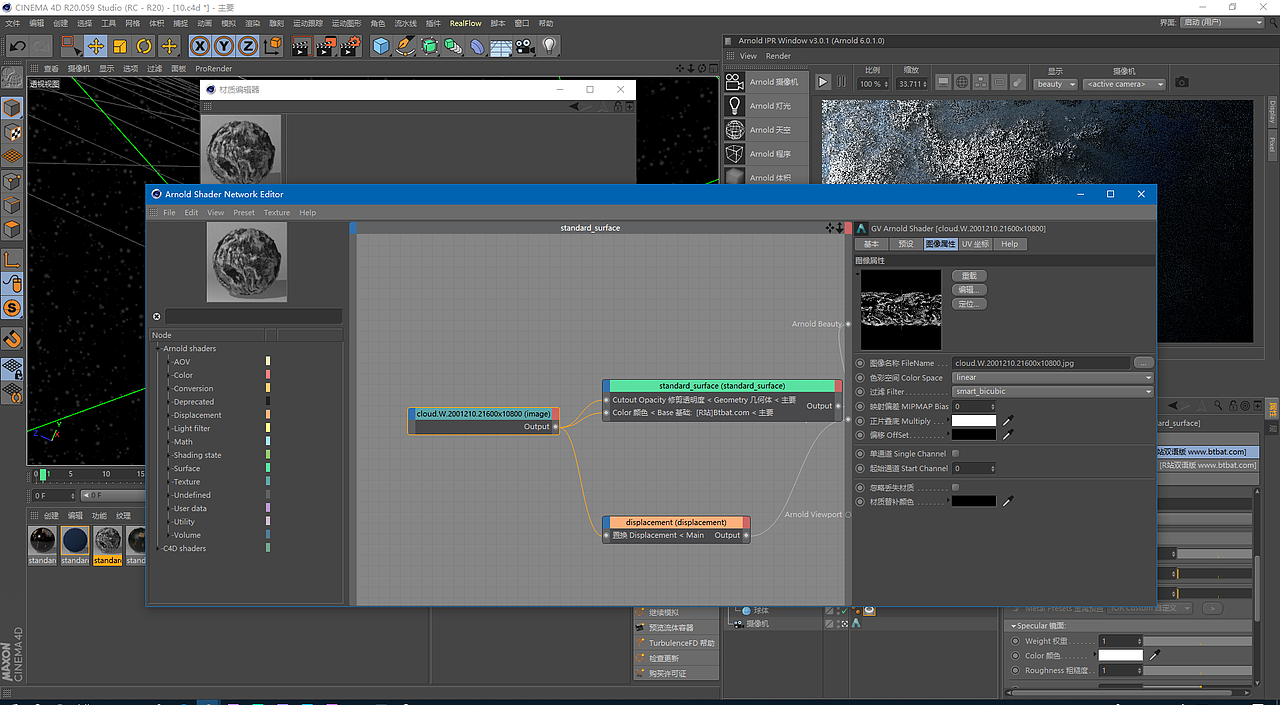Toggle the X axis lock
This screenshot has width=1280, height=705.
(x=200, y=46)
